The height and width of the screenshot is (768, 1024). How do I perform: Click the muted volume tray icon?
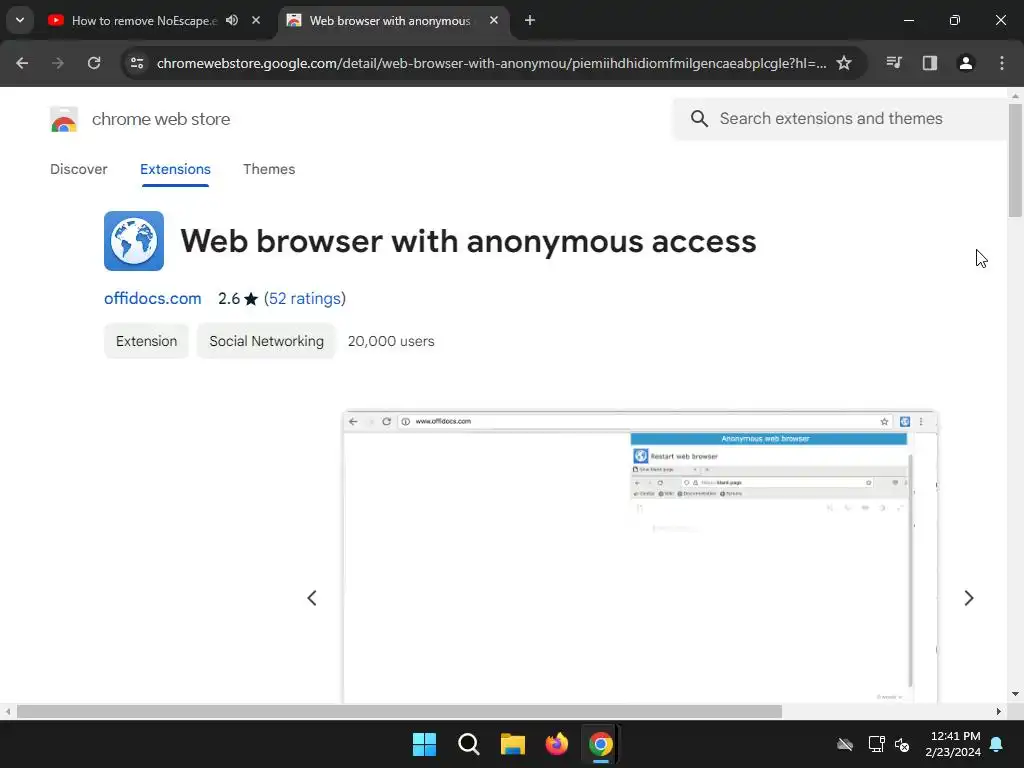pyautogui.click(x=902, y=744)
